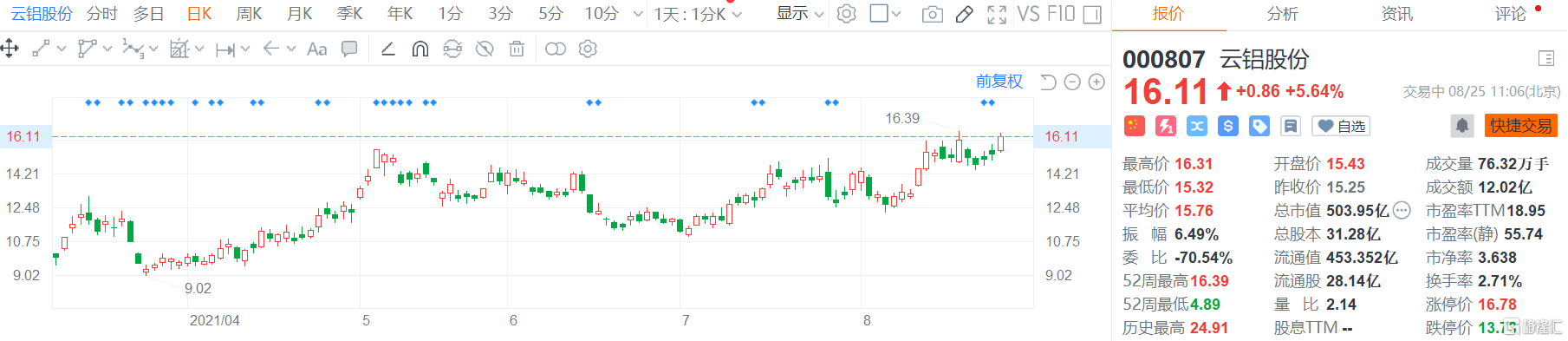Add a text annotation with Aa tool

tap(317, 49)
